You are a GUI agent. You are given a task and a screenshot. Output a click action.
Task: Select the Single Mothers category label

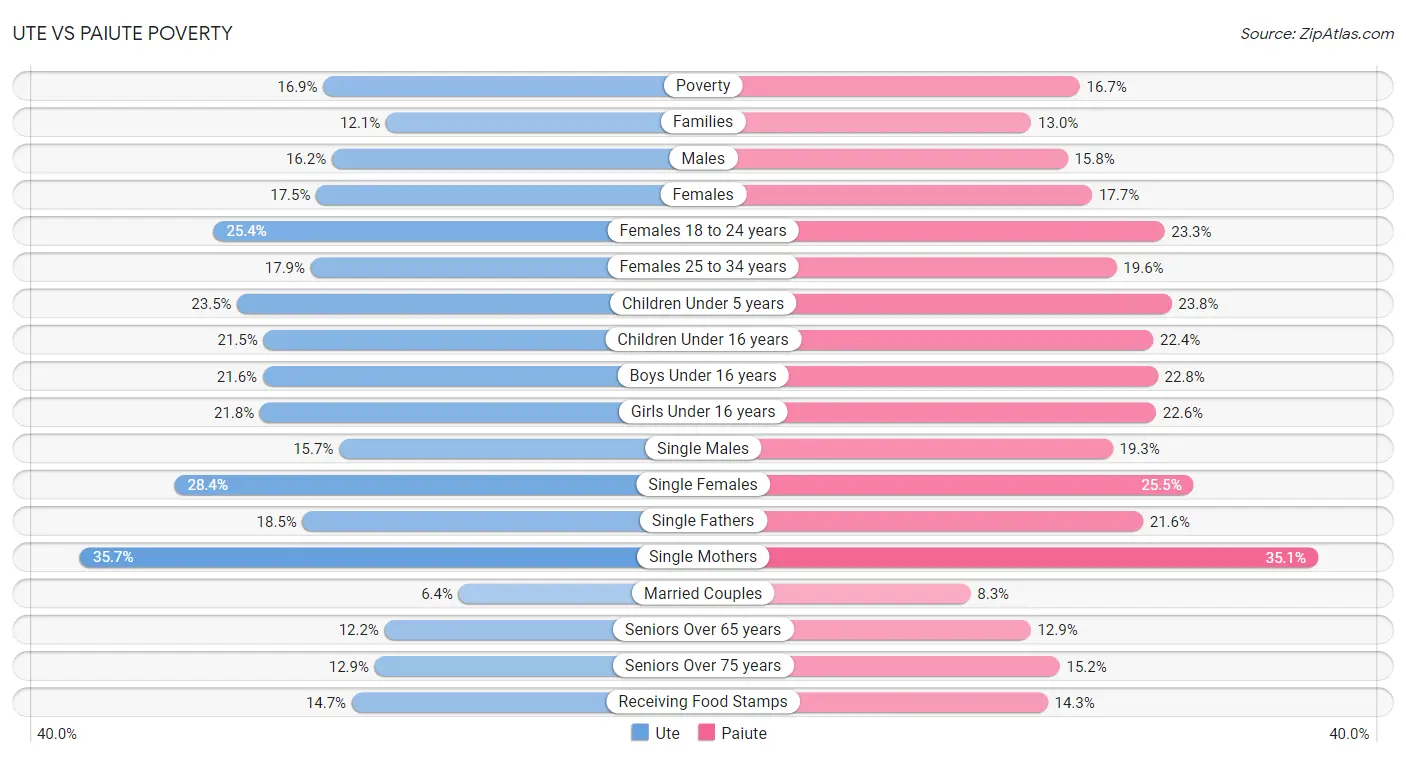click(x=703, y=557)
